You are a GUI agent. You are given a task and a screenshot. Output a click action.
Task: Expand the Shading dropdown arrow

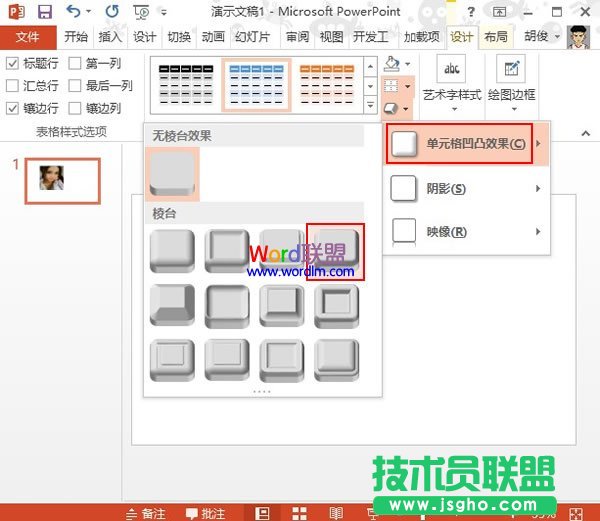(x=408, y=64)
